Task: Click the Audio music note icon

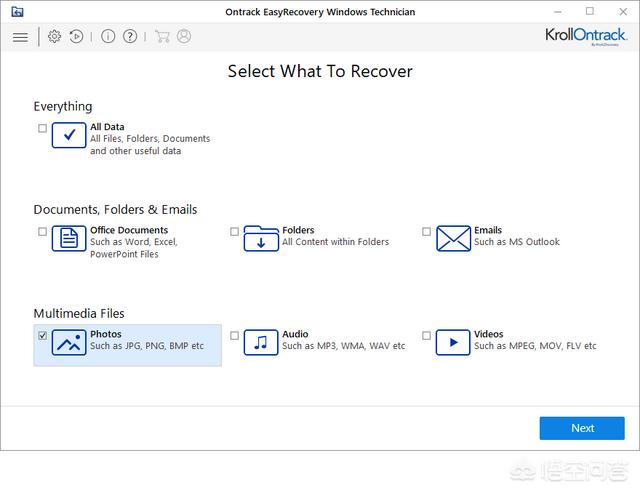Action: [261, 342]
